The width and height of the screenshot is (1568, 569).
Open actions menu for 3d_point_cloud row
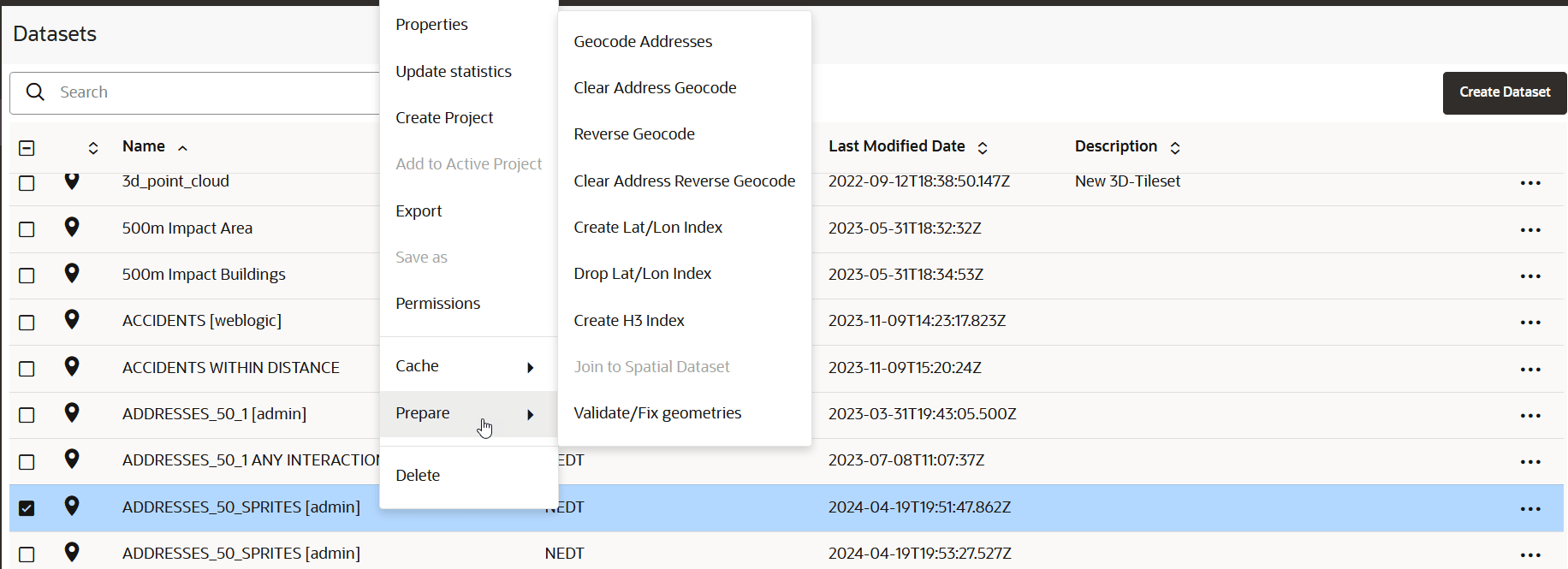[1530, 183]
